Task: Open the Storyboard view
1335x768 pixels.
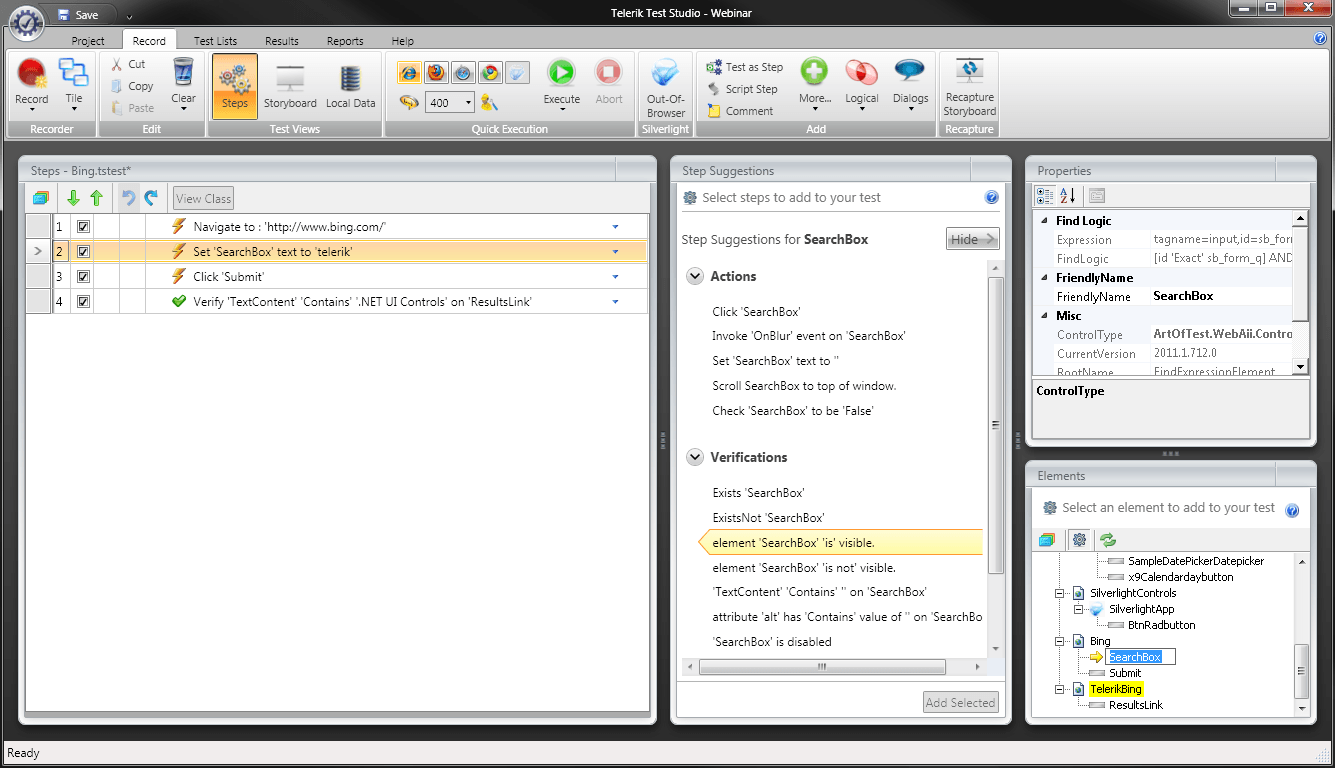Action: click(x=290, y=86)
